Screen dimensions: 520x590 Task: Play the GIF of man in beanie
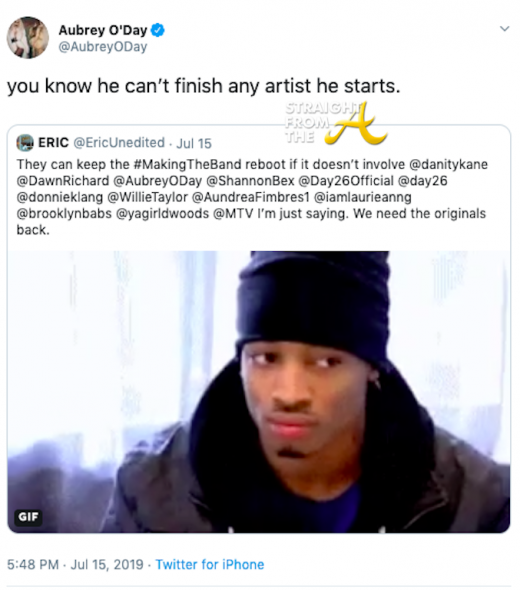coord(259,391)
